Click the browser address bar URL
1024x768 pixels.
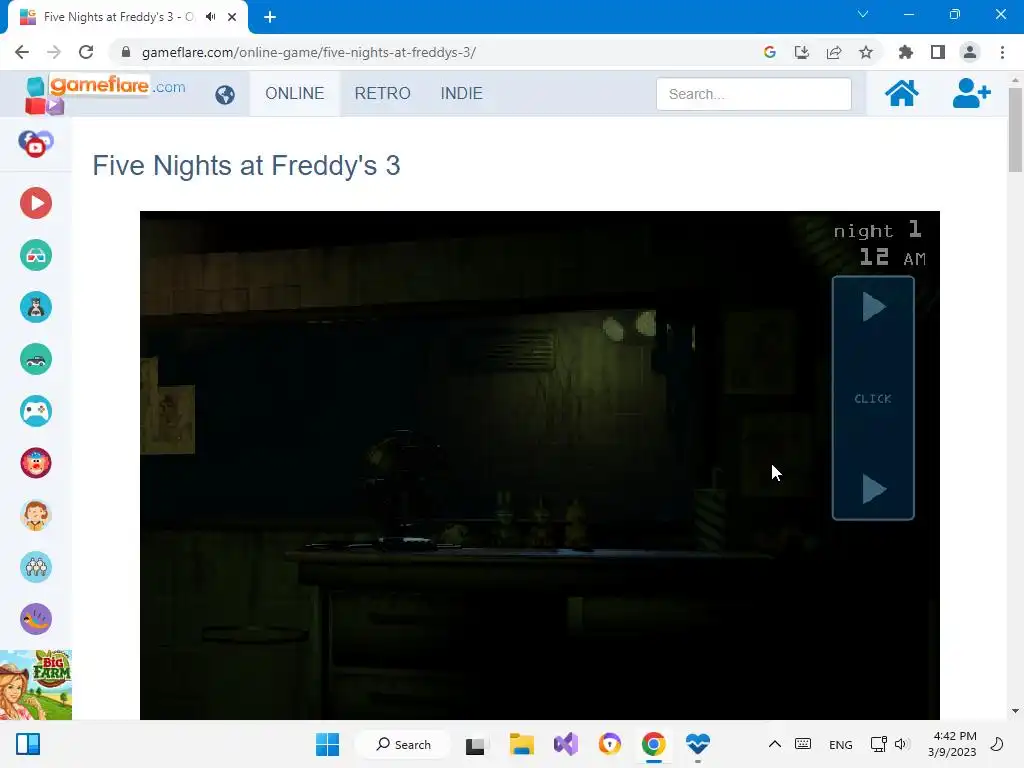point(309,52)
